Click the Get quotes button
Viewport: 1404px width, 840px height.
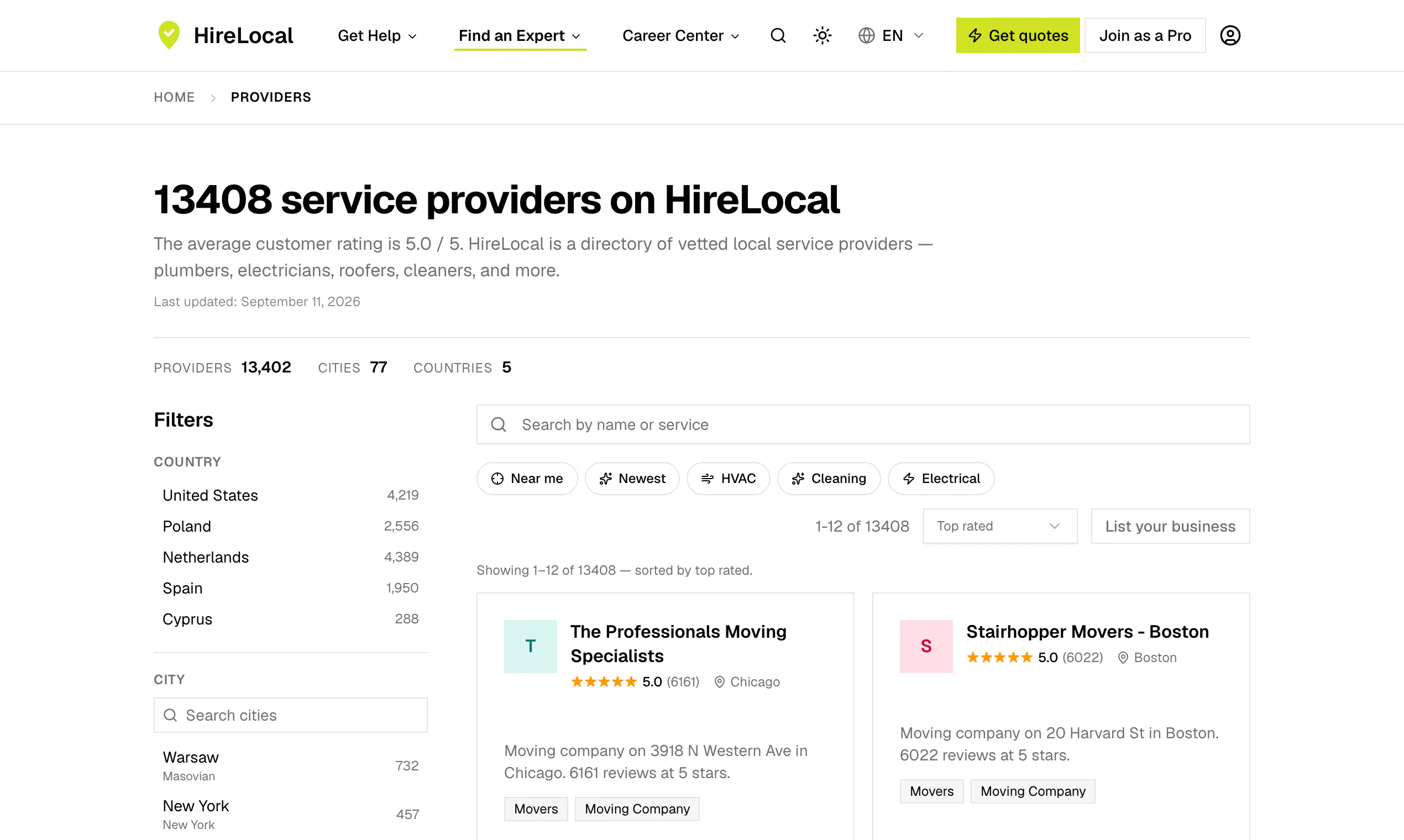(1017, 36)
